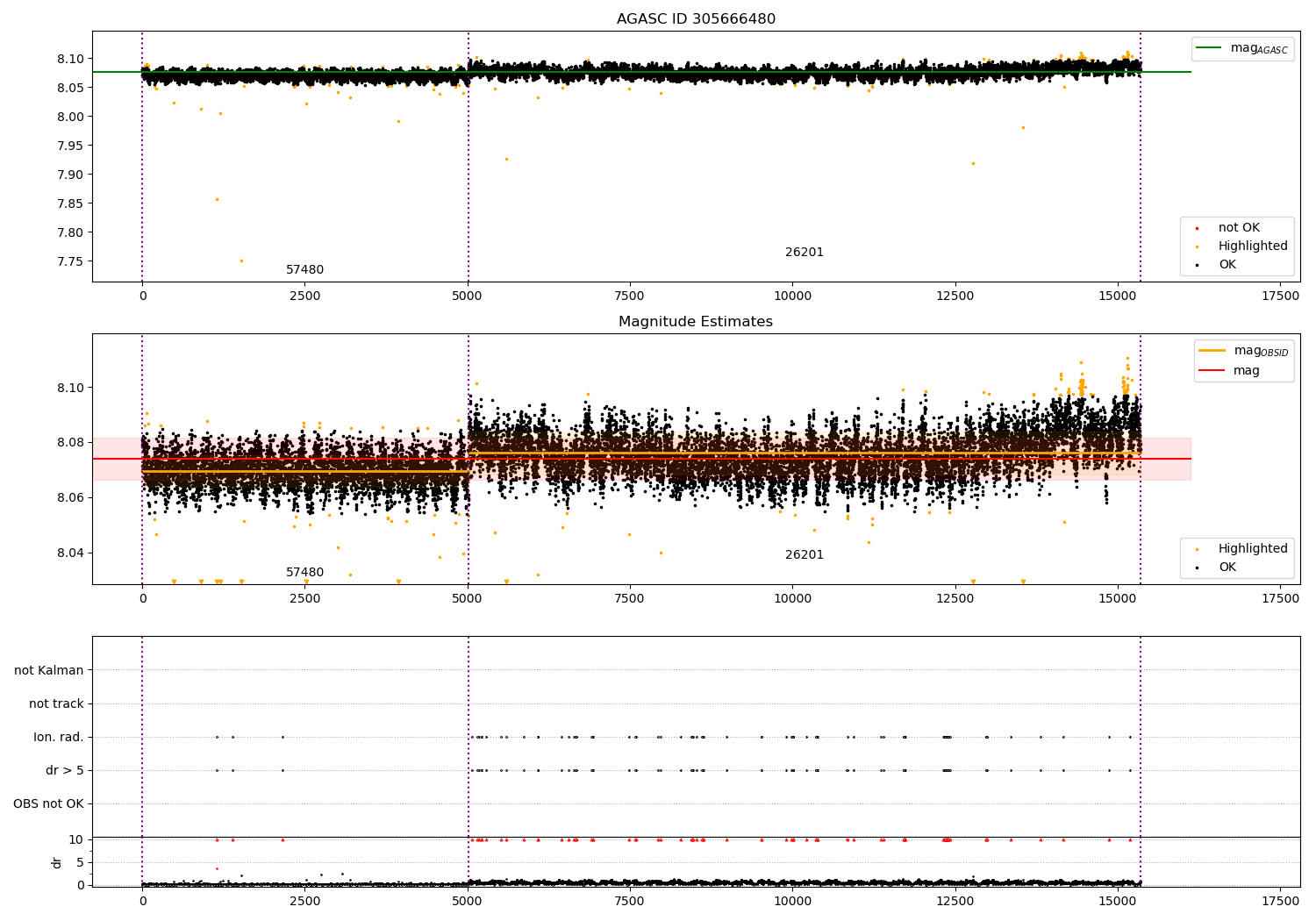Click y-tick "8.00" in the top plot
This screenshot has width=1316, height=921.
point(70,118)
